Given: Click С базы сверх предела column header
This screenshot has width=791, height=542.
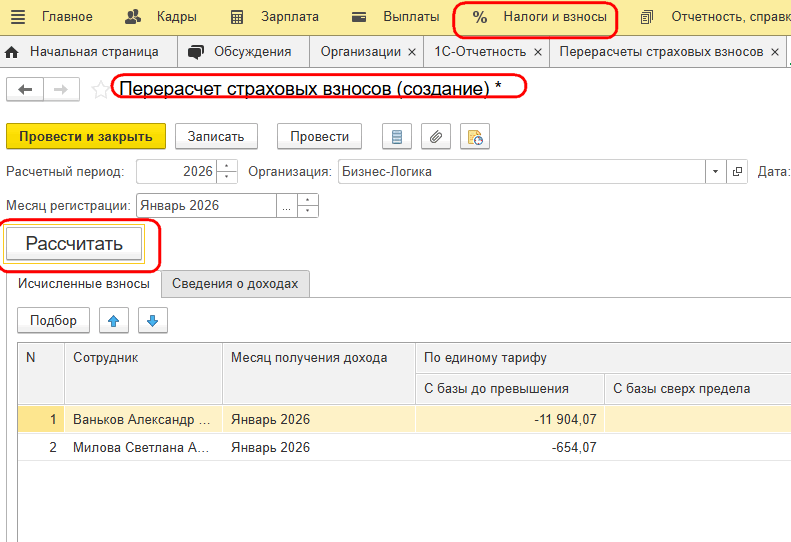Looking at the screenshot, I should coord(698,389).
